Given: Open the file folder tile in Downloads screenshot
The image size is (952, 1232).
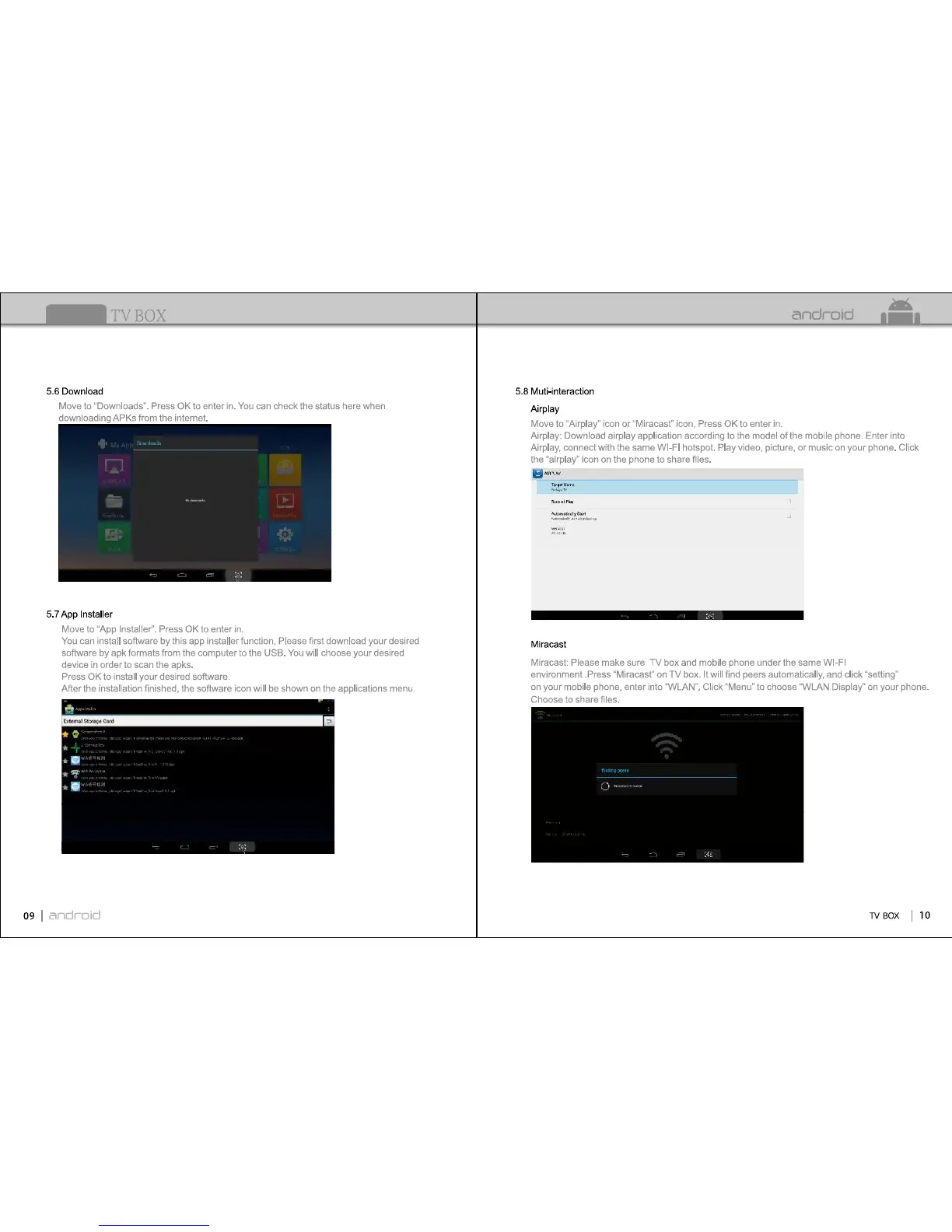Looking at the screenshot, I should (114, 503).
